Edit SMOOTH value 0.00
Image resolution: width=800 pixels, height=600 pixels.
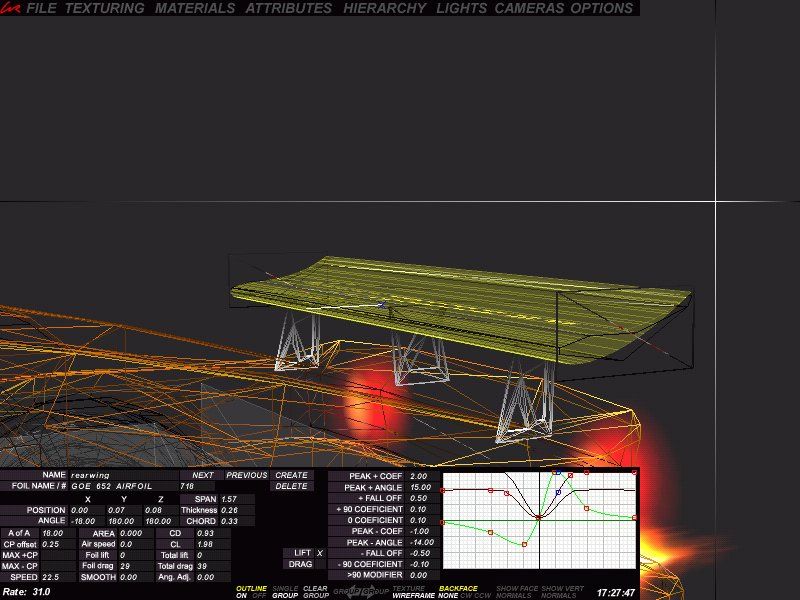pyautogui.click(x=135, y=577)
